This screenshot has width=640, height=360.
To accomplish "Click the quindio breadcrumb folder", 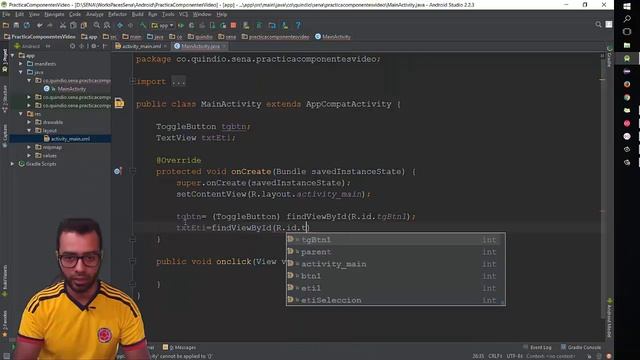I will point(200,37).
